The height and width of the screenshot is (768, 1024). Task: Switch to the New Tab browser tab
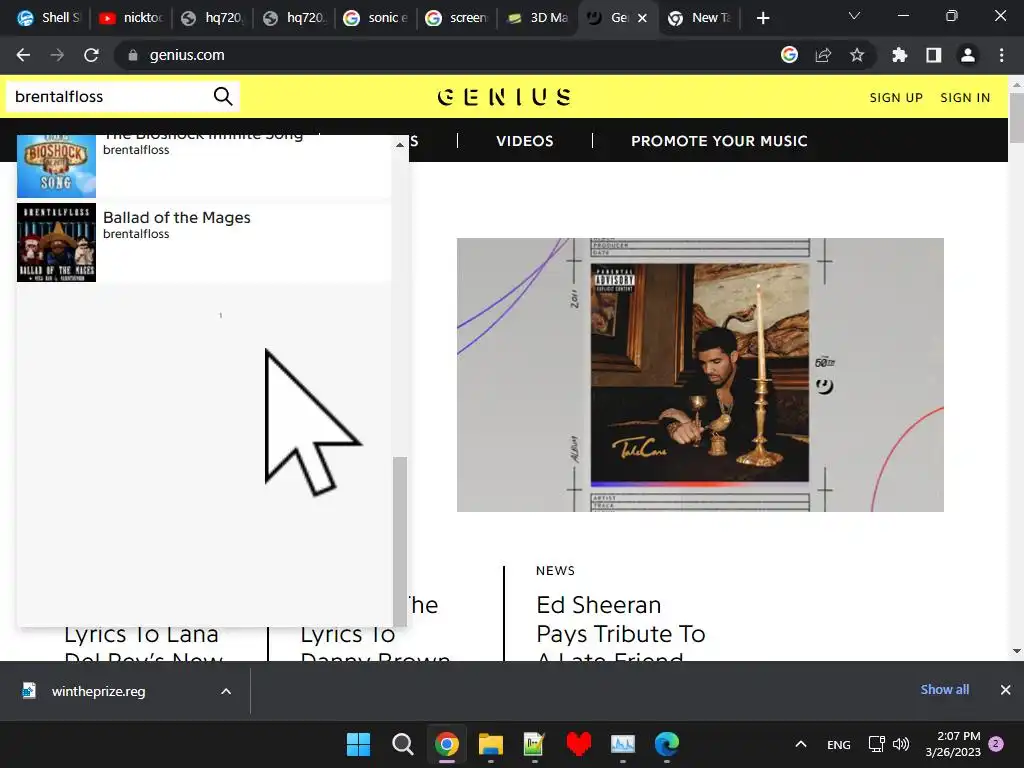[x=701, y=18]
